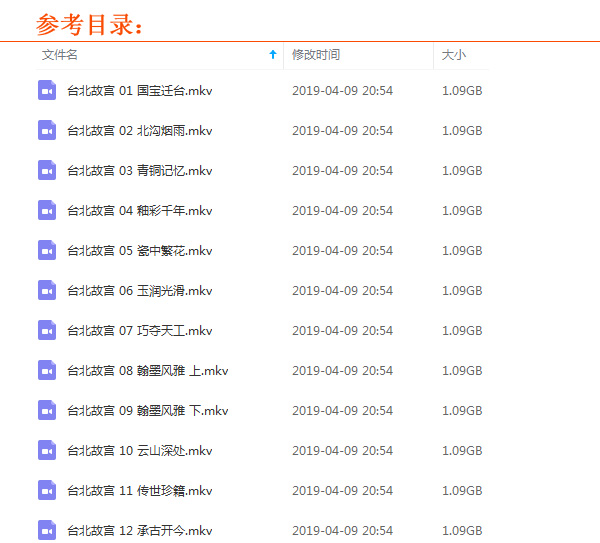Click the 参考目录 heading text
The height and width of the screenshot is (543, 600).
coord(90,24)
